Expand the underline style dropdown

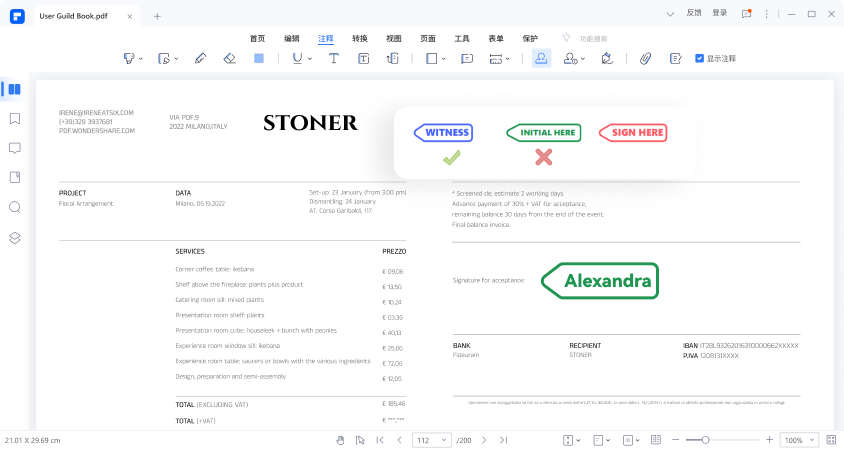pos(309,60)
